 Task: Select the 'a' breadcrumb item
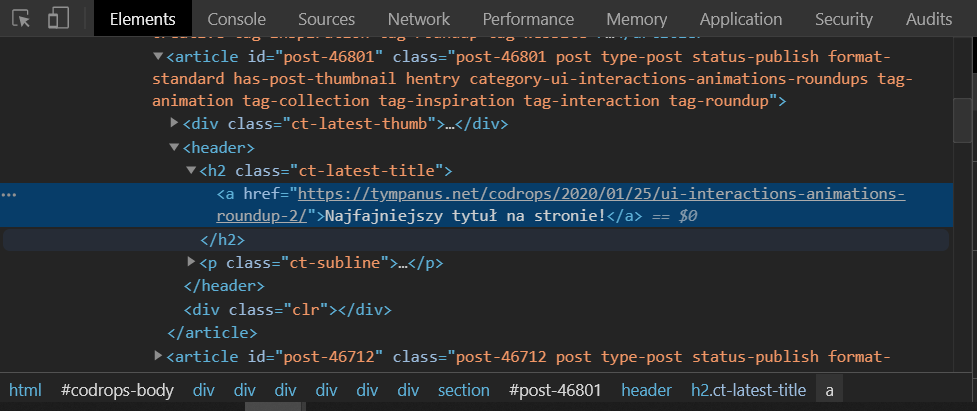point(829,390)
